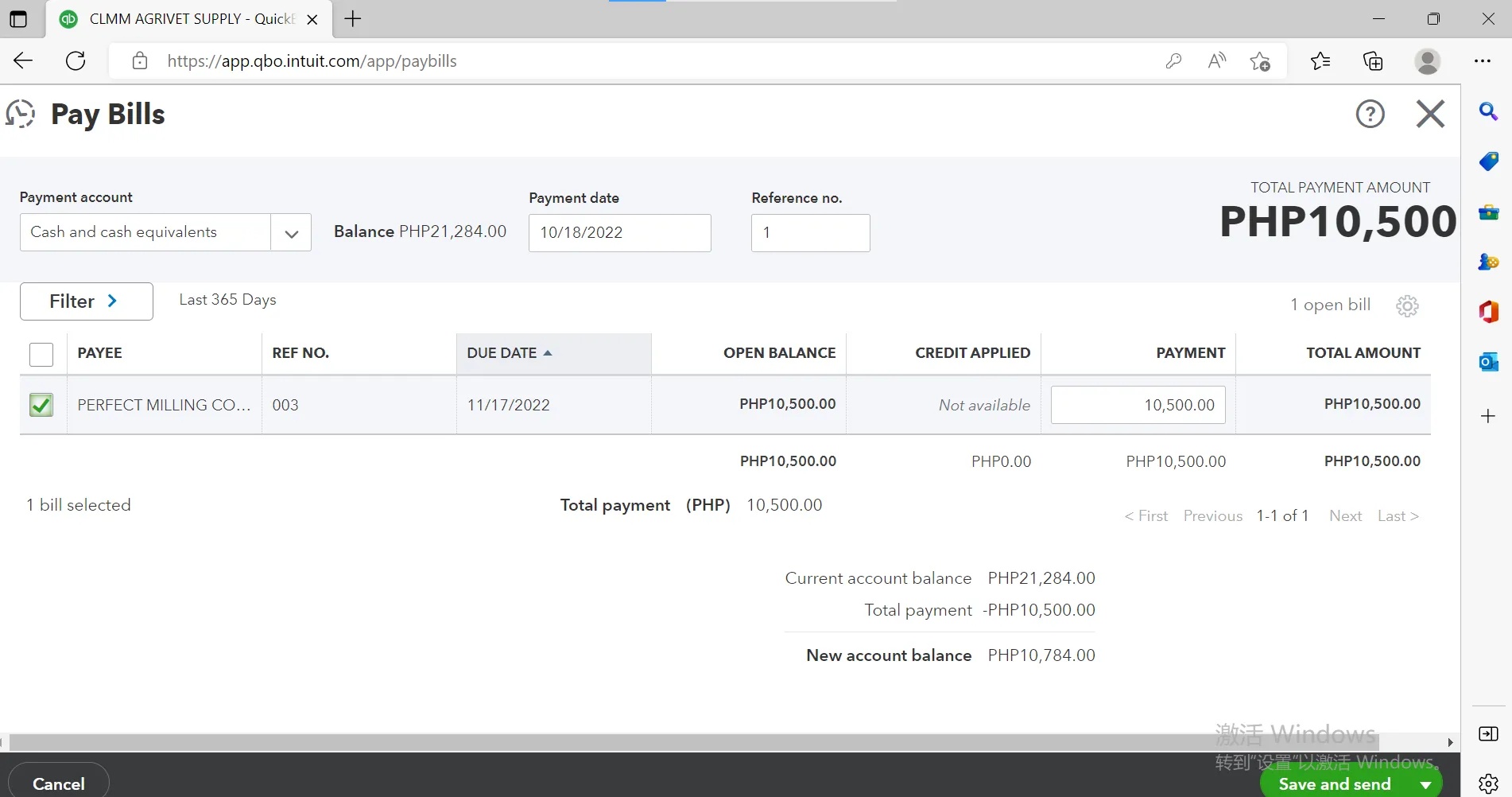
Task: Sort by the TOTAL AMOUNT column header
Action: (x=1363, y=353)
